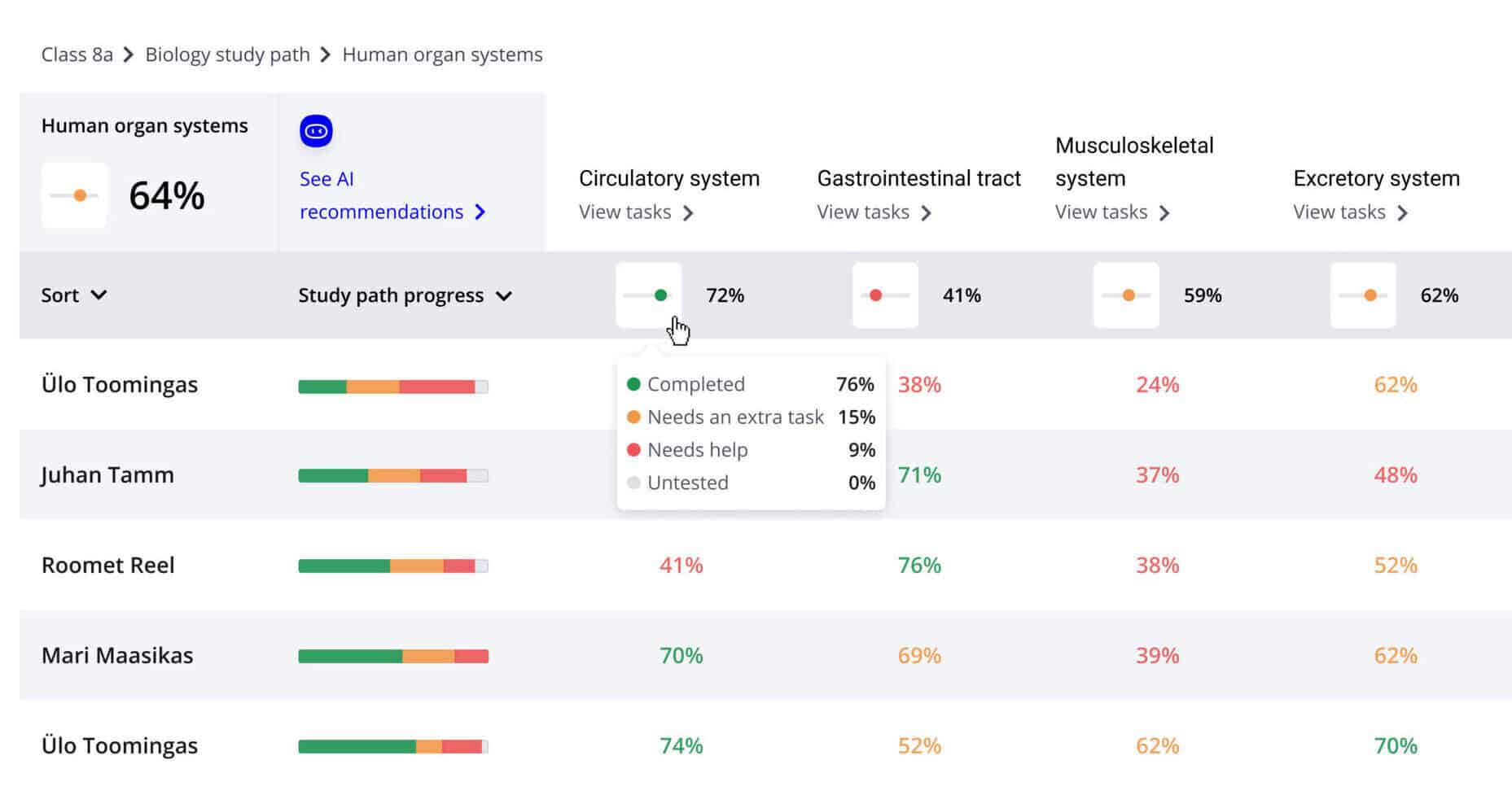The height and width of the screenshot is (804, 1512).
Task: Select the green Completed dot in the legend
Action: tap(633, 383)
